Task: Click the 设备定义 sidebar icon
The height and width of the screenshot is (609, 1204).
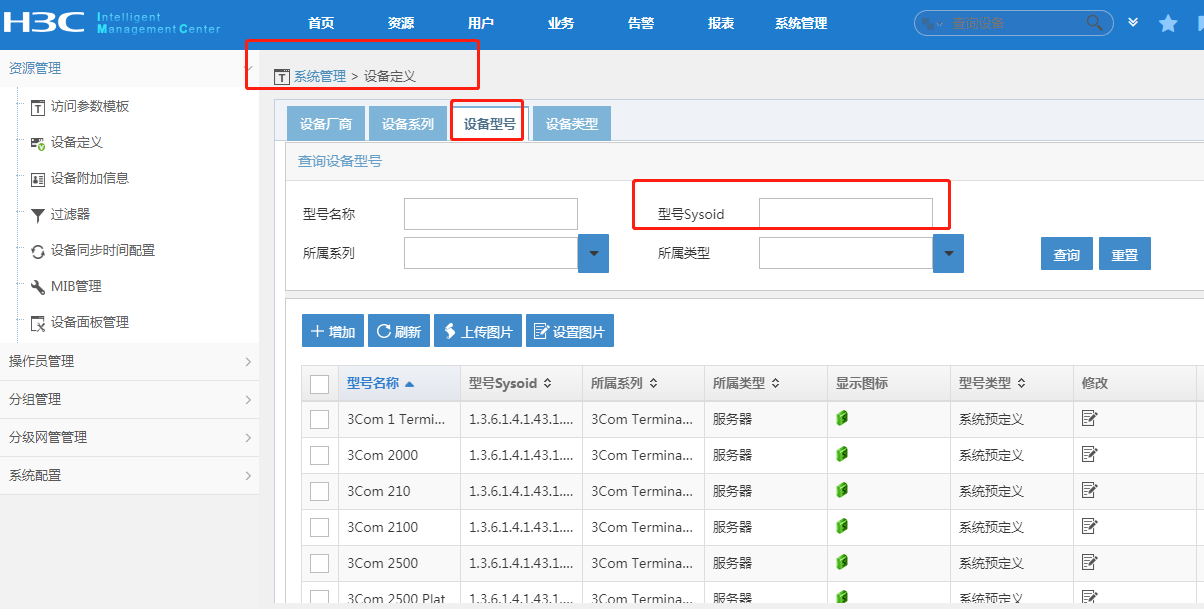Action: click(38, 143)
